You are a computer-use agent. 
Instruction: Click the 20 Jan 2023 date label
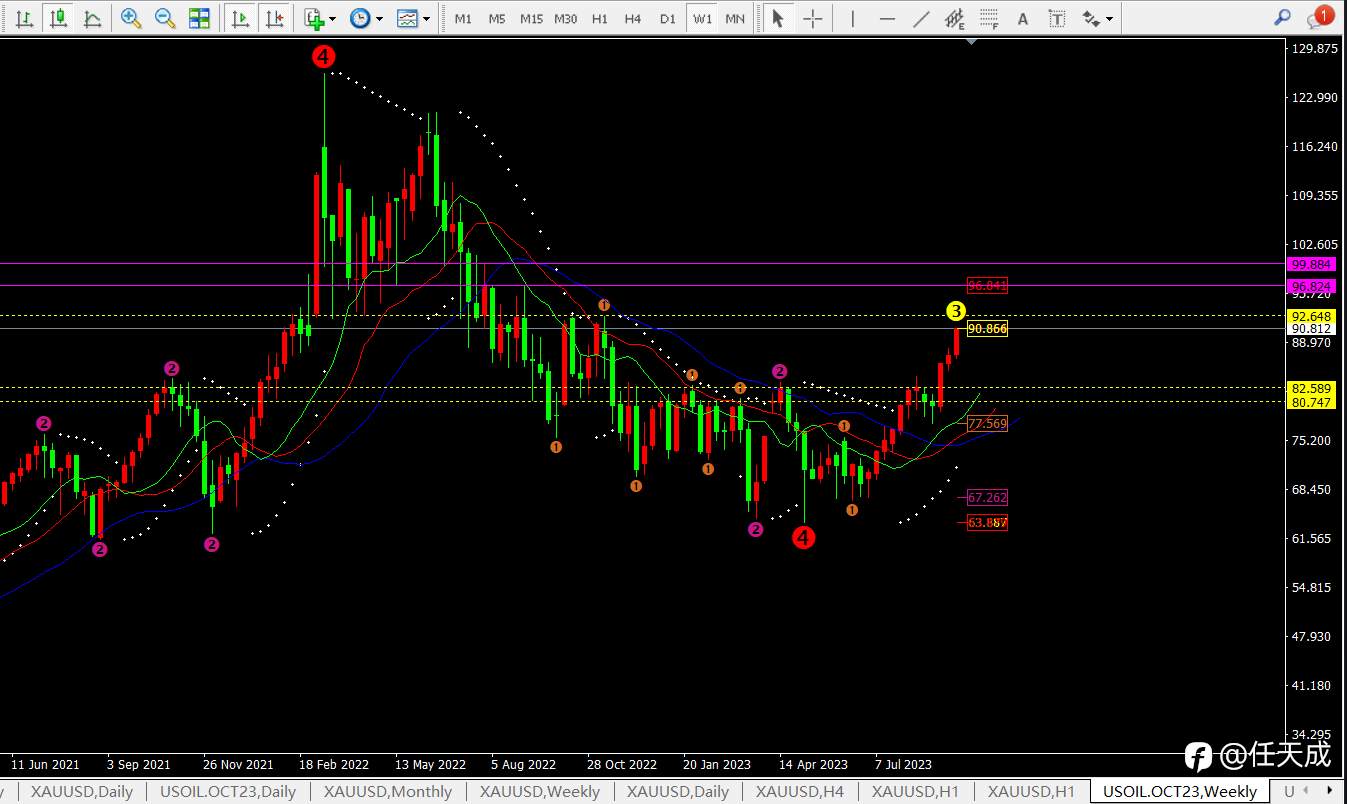click(717, 764)
